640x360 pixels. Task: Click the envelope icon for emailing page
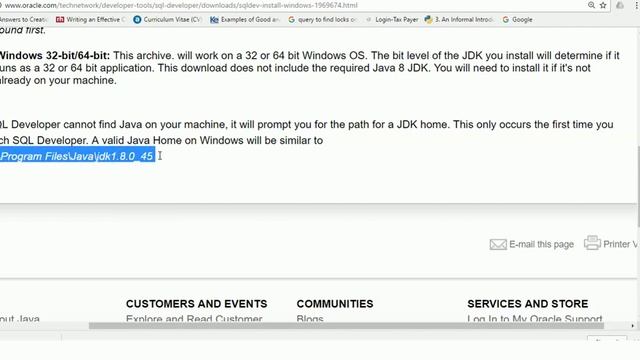coord(498,244)
